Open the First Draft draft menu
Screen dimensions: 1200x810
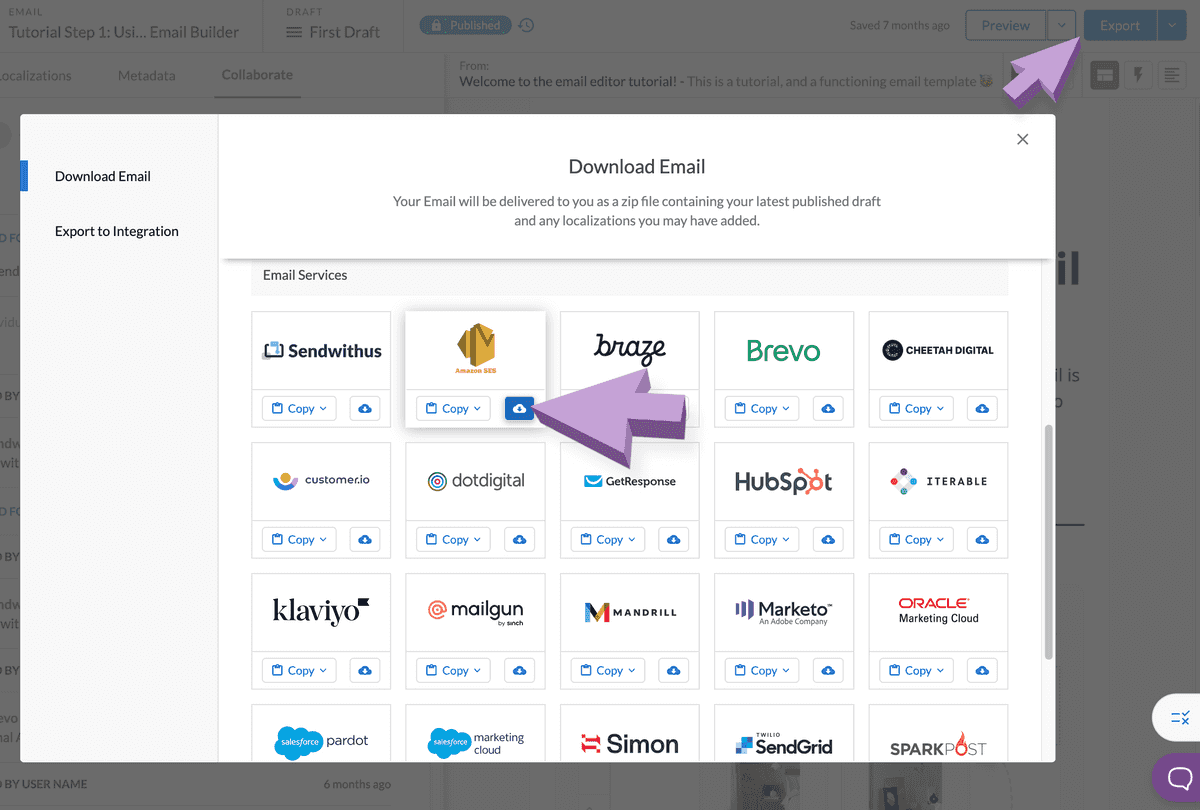(333, 32)
